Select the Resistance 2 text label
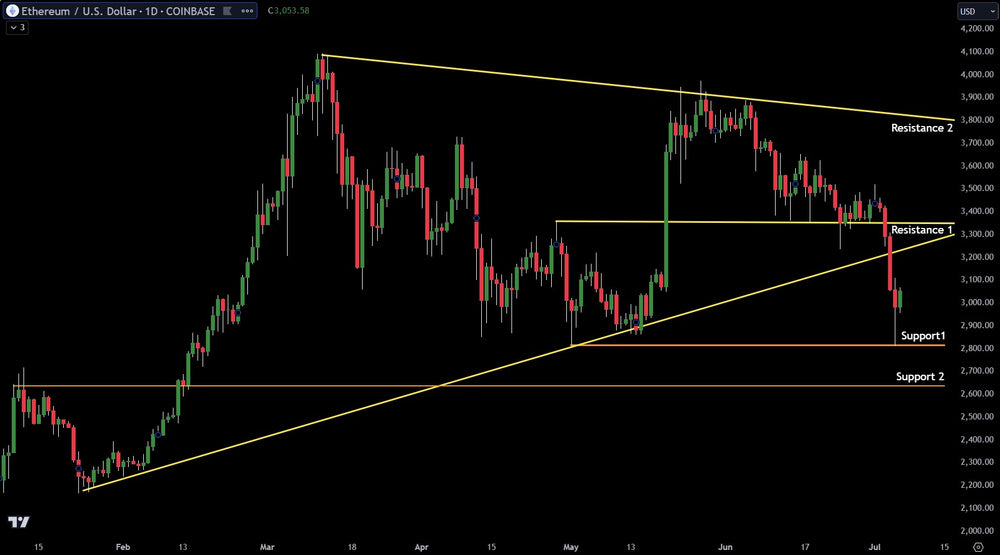 921,128
